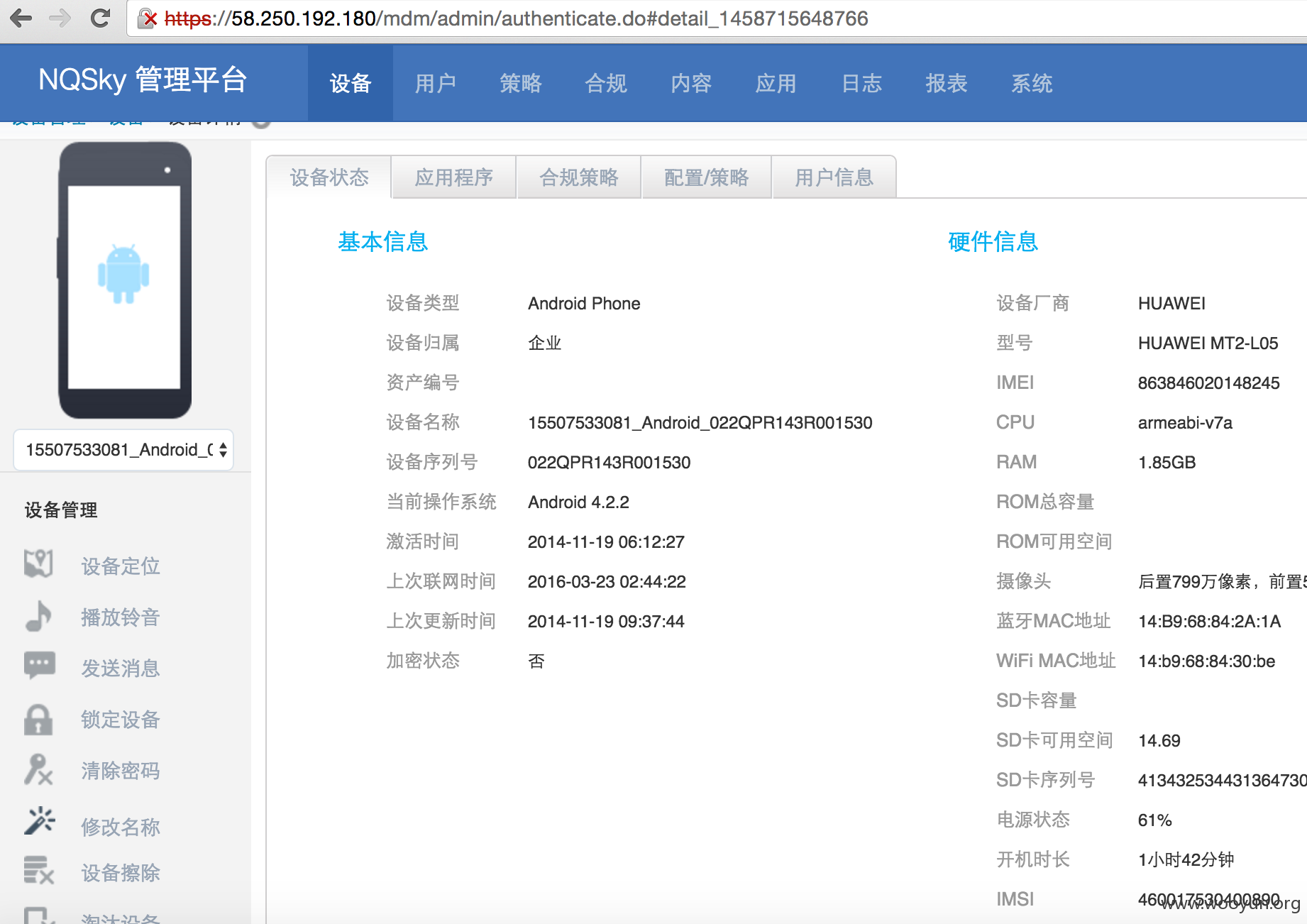This screenshot has width=1307, height=924.
Task: Click the 修改名称 link
Action: pos(121,827)
